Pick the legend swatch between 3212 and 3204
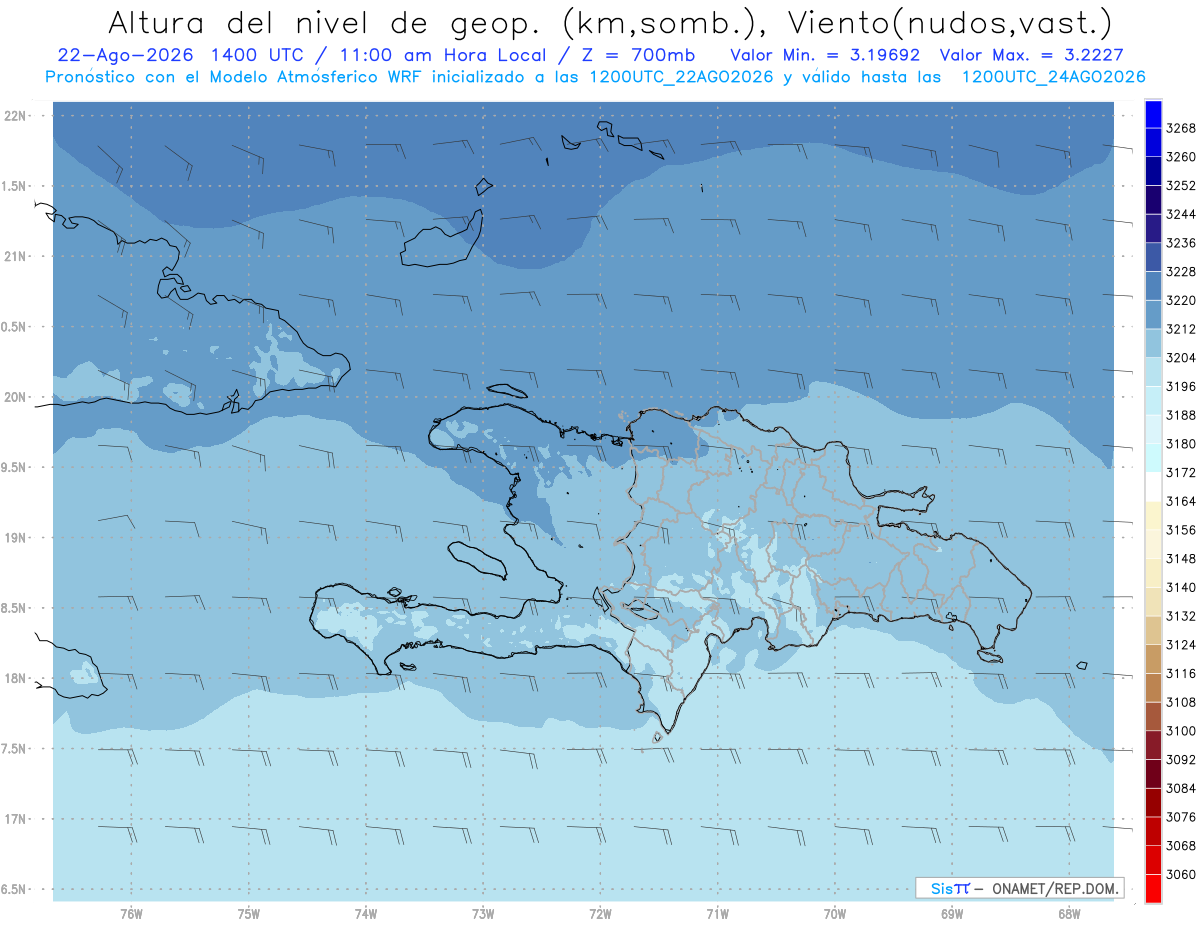This screenshot has height=927, width=1200. coord(1153,343)
